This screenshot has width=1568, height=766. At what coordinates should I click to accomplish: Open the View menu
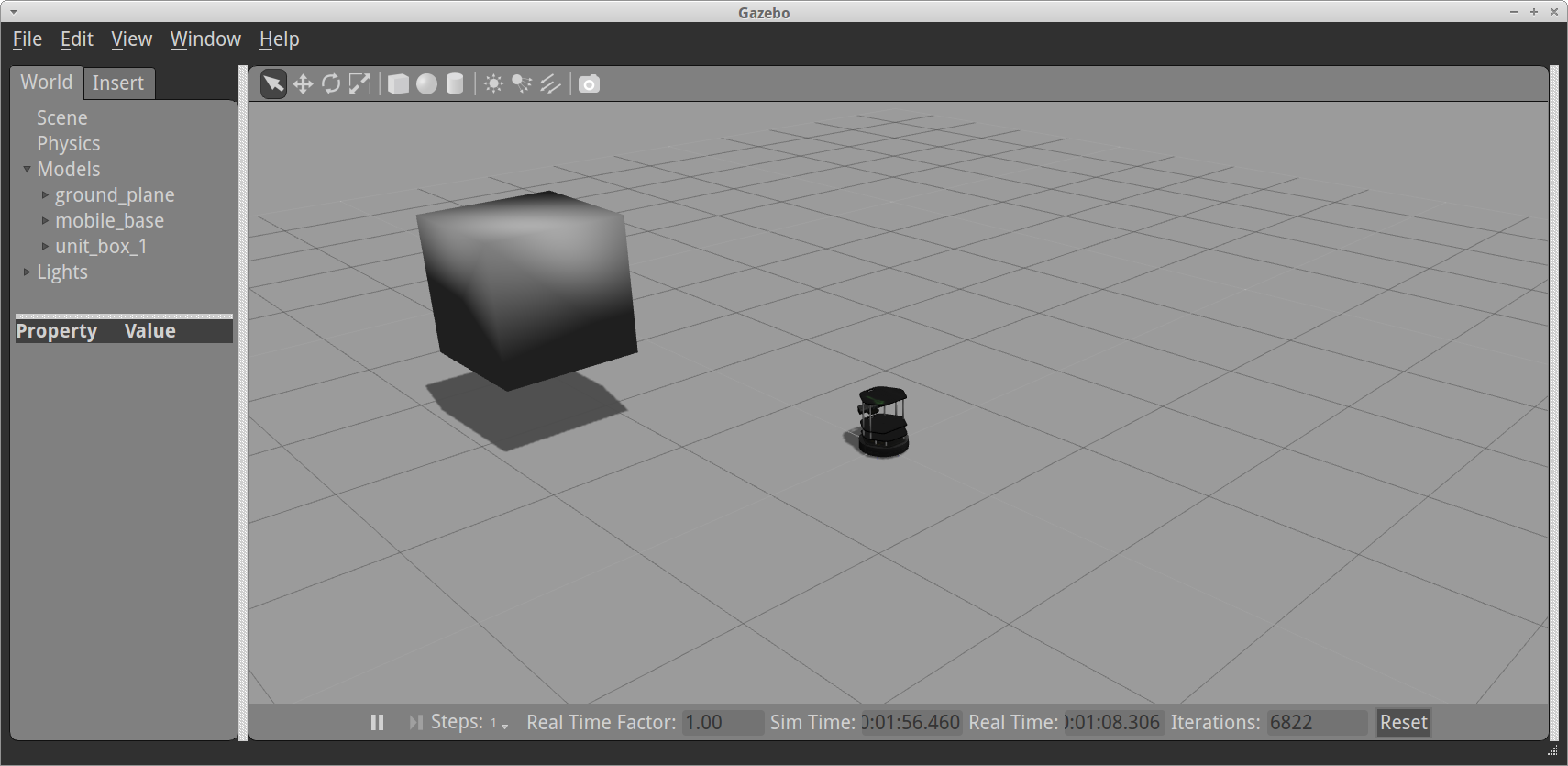131,39
